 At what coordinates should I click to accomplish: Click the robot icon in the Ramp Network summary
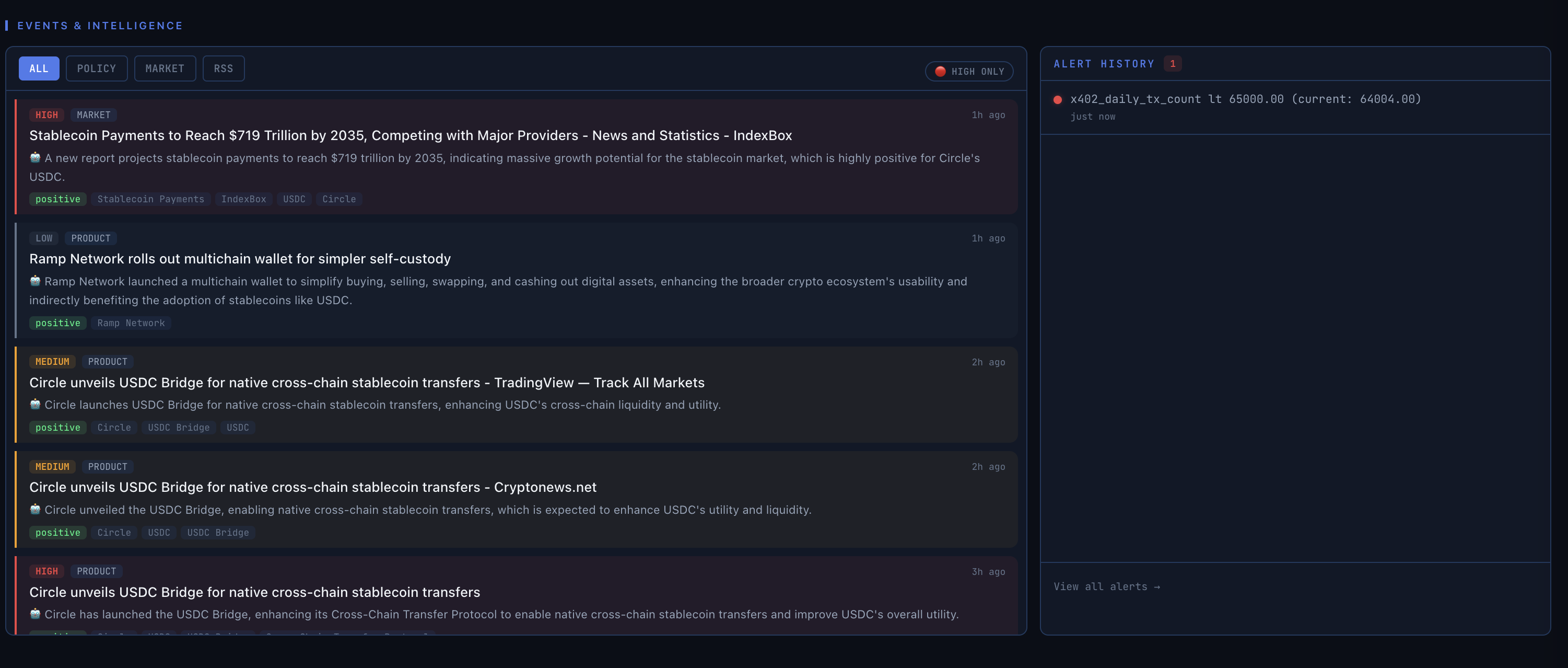click(x=36, y=281)
